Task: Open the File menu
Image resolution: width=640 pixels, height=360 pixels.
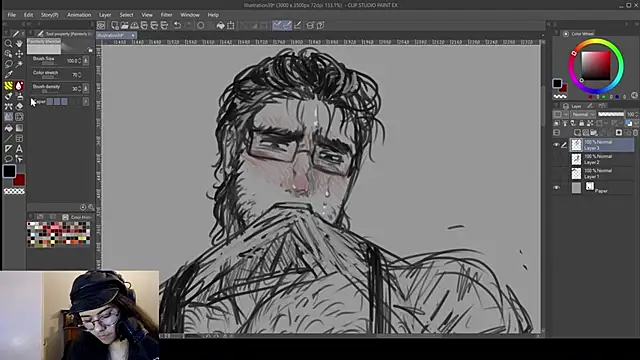Action: tap(11, 15)
